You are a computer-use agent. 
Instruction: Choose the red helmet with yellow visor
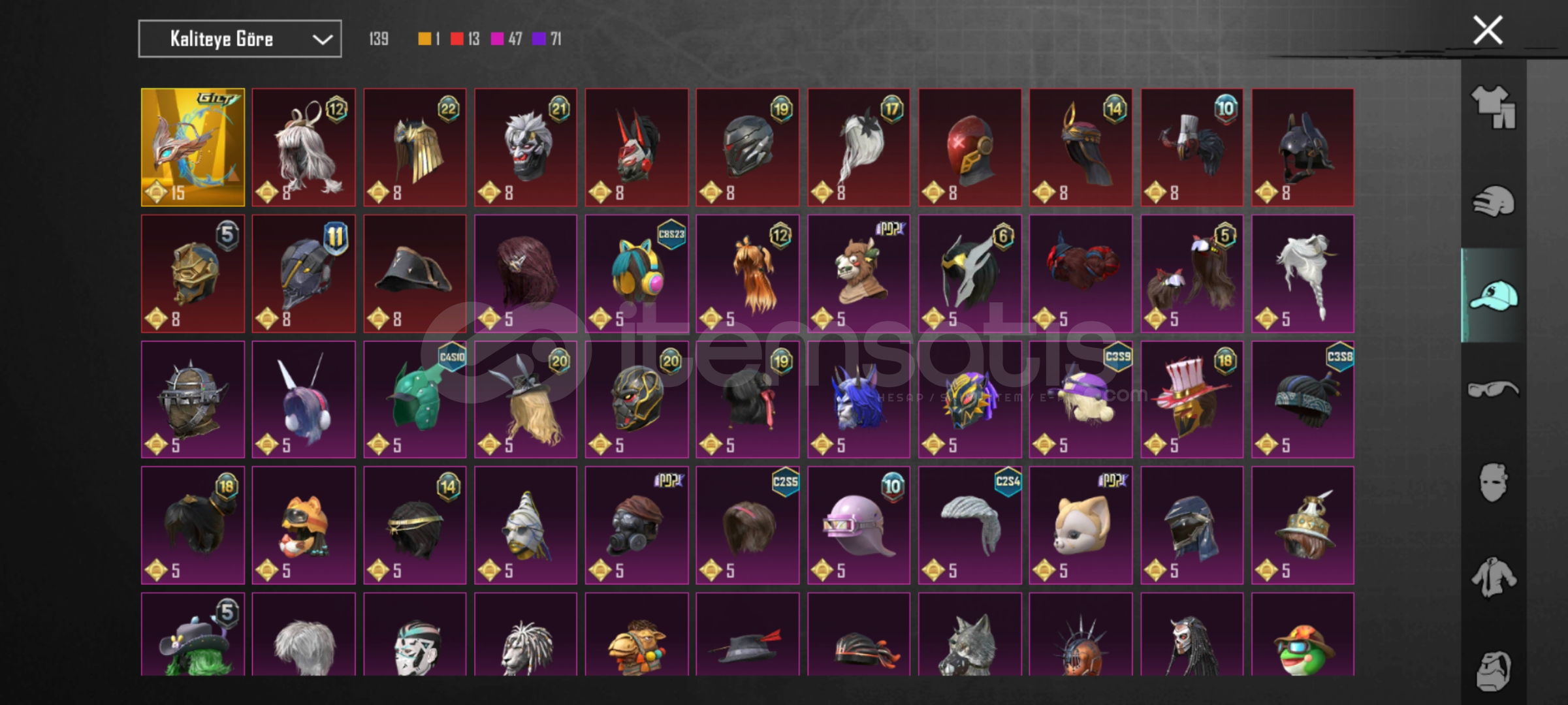click(x=970, y=148)
